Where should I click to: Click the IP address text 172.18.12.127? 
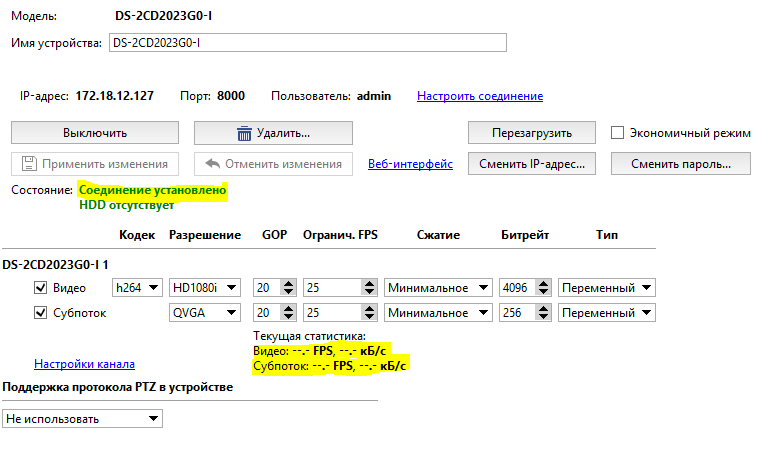coord(114,96)
